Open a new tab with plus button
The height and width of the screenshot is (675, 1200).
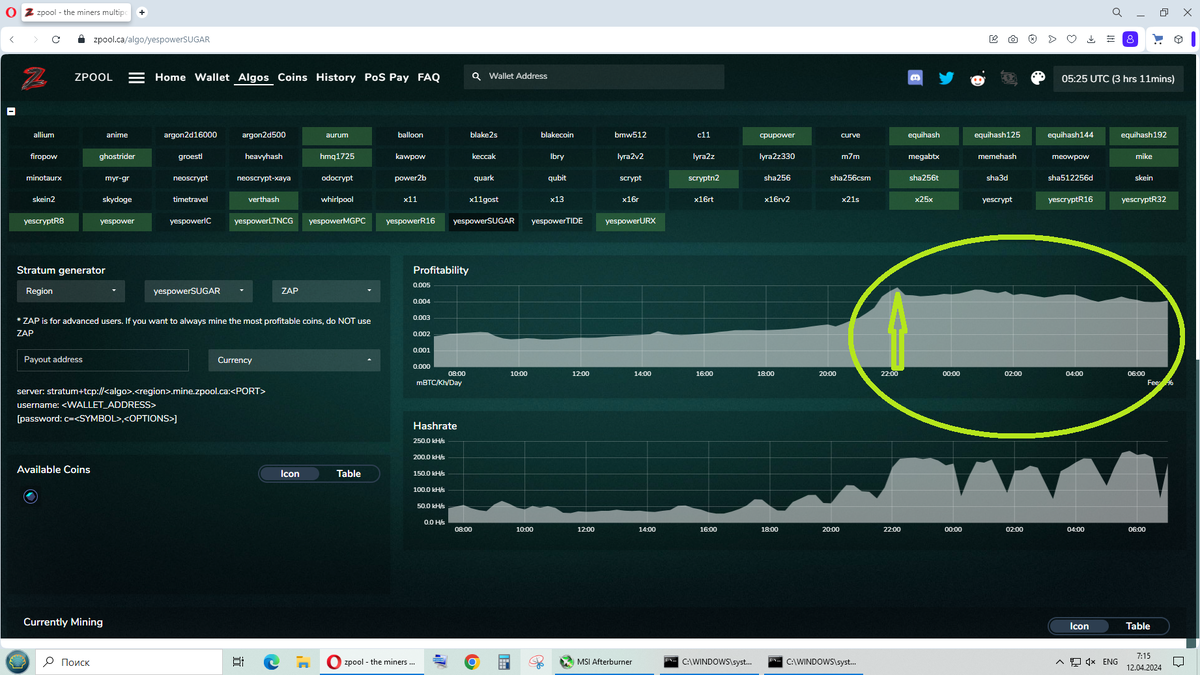142,12
